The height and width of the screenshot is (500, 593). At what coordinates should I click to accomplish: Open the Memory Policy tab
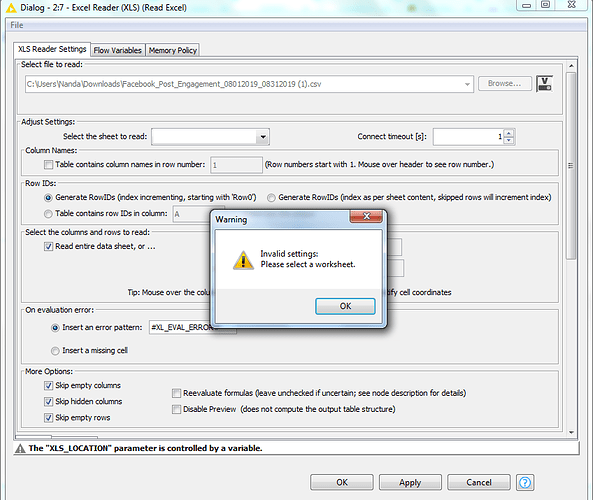173,50
